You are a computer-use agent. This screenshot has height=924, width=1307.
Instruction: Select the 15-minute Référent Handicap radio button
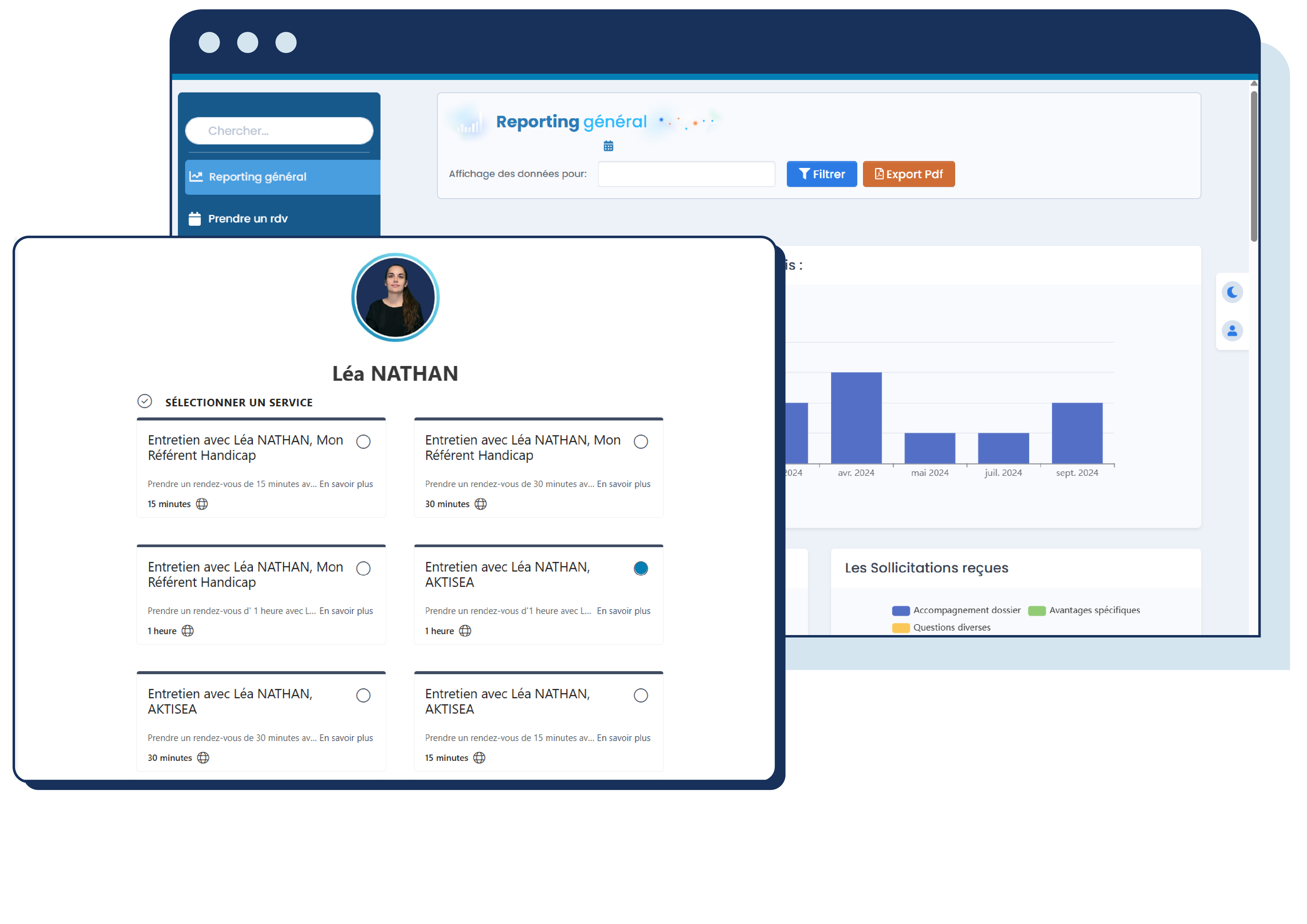(363, 442)
